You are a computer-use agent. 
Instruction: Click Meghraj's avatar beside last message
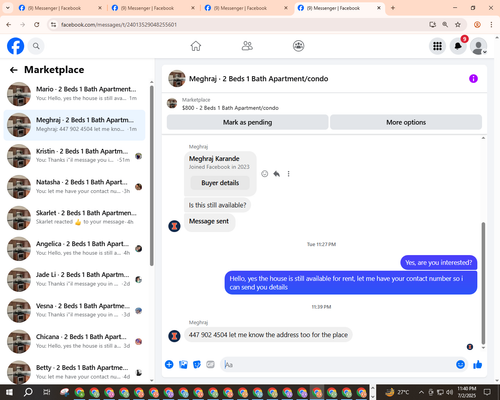[174, 336]
